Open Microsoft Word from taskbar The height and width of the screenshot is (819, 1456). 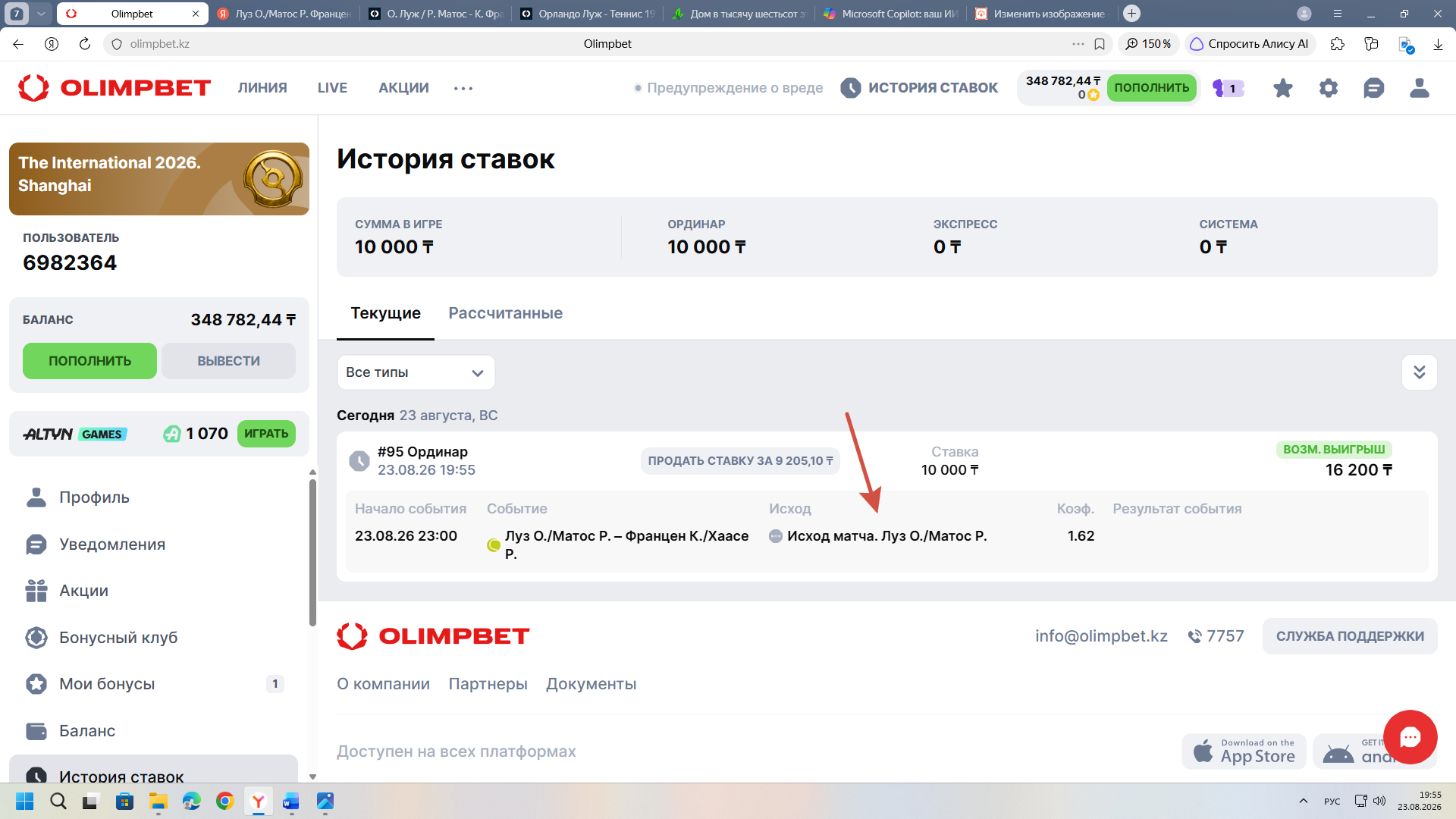291,801
